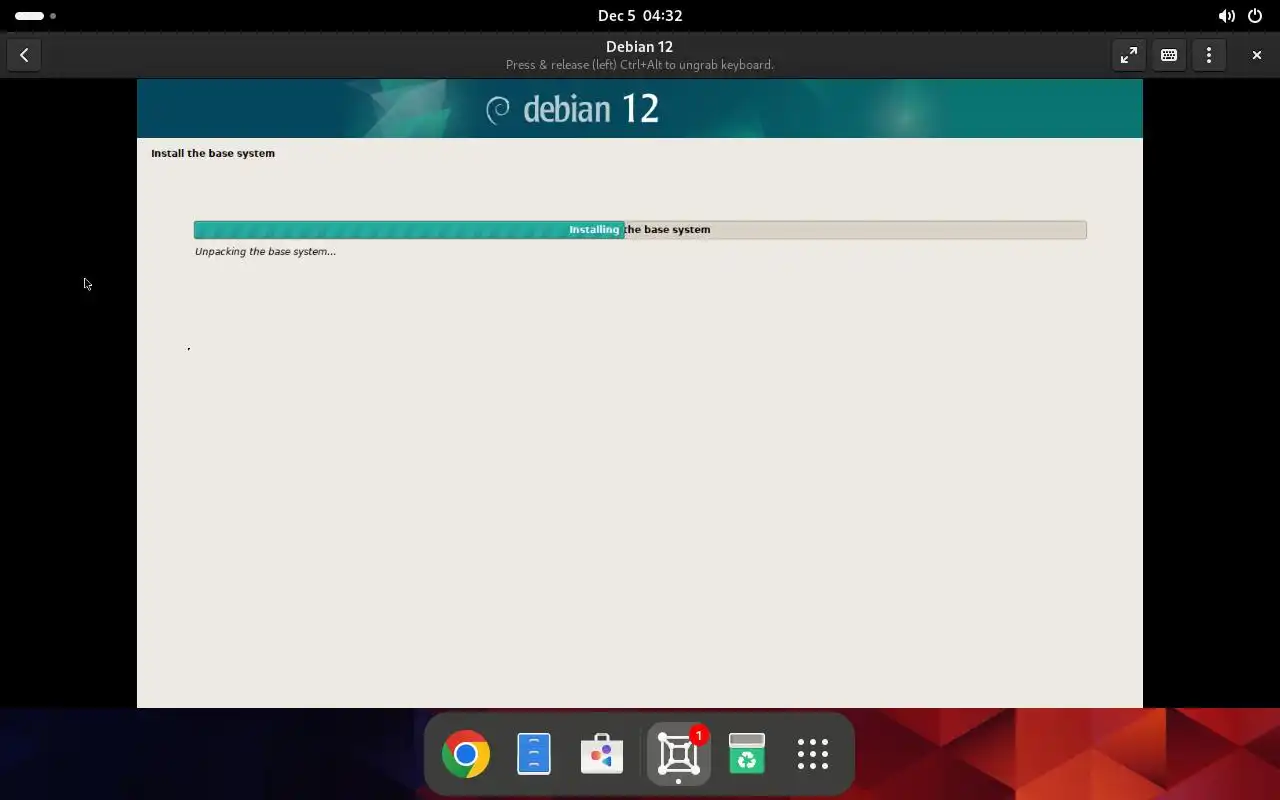
Task: Open the blue file manager icon in the dock
Action: click(534, 754)
